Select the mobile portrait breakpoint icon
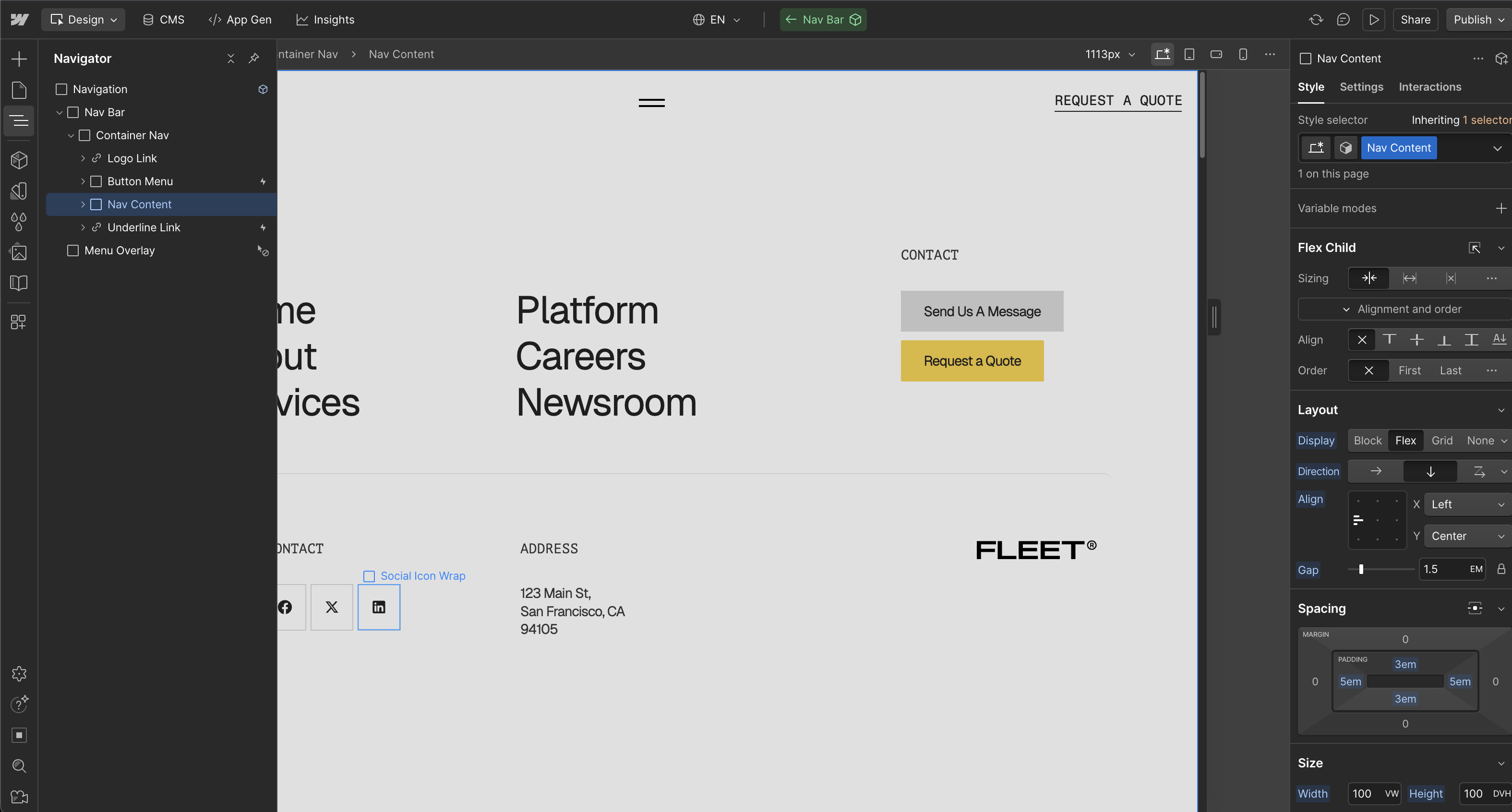 (1243, 54)
